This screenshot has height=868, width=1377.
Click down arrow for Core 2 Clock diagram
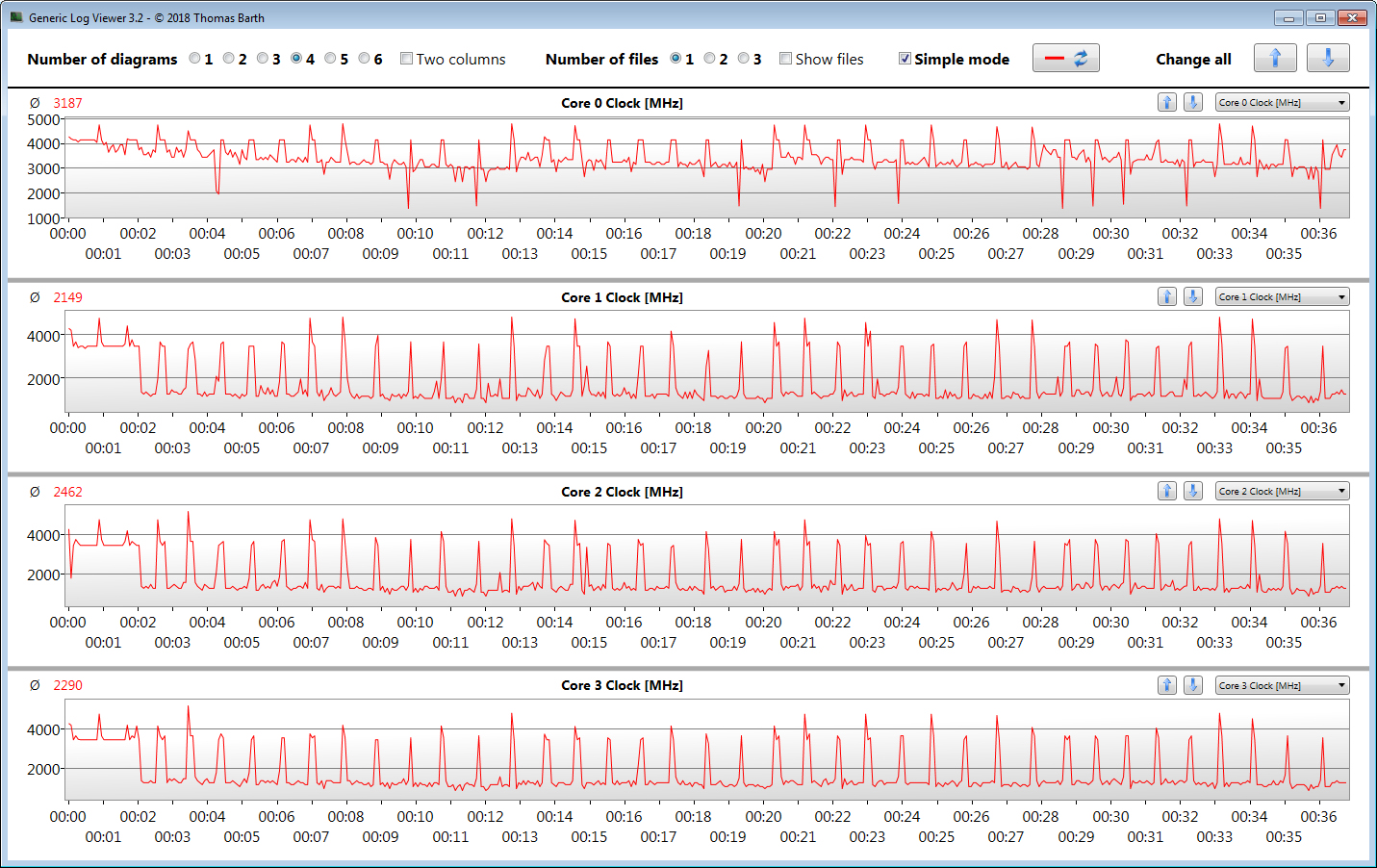(x=1192, y=491)
